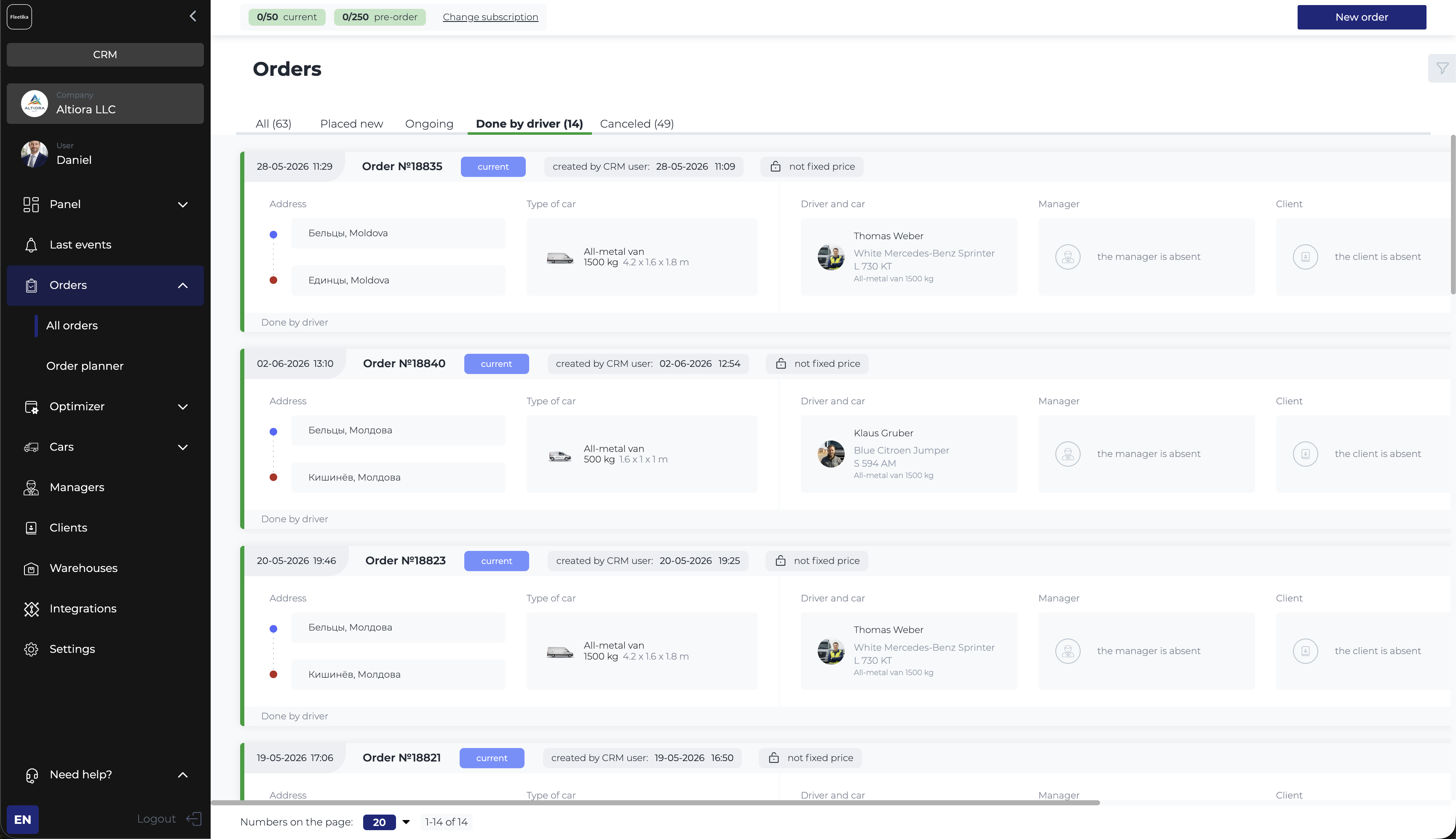Image resolution: width=1456 pixels, height=839 pixels.
Task: Click lock icon on Order №18840 price
Action: tap(781, 363)
